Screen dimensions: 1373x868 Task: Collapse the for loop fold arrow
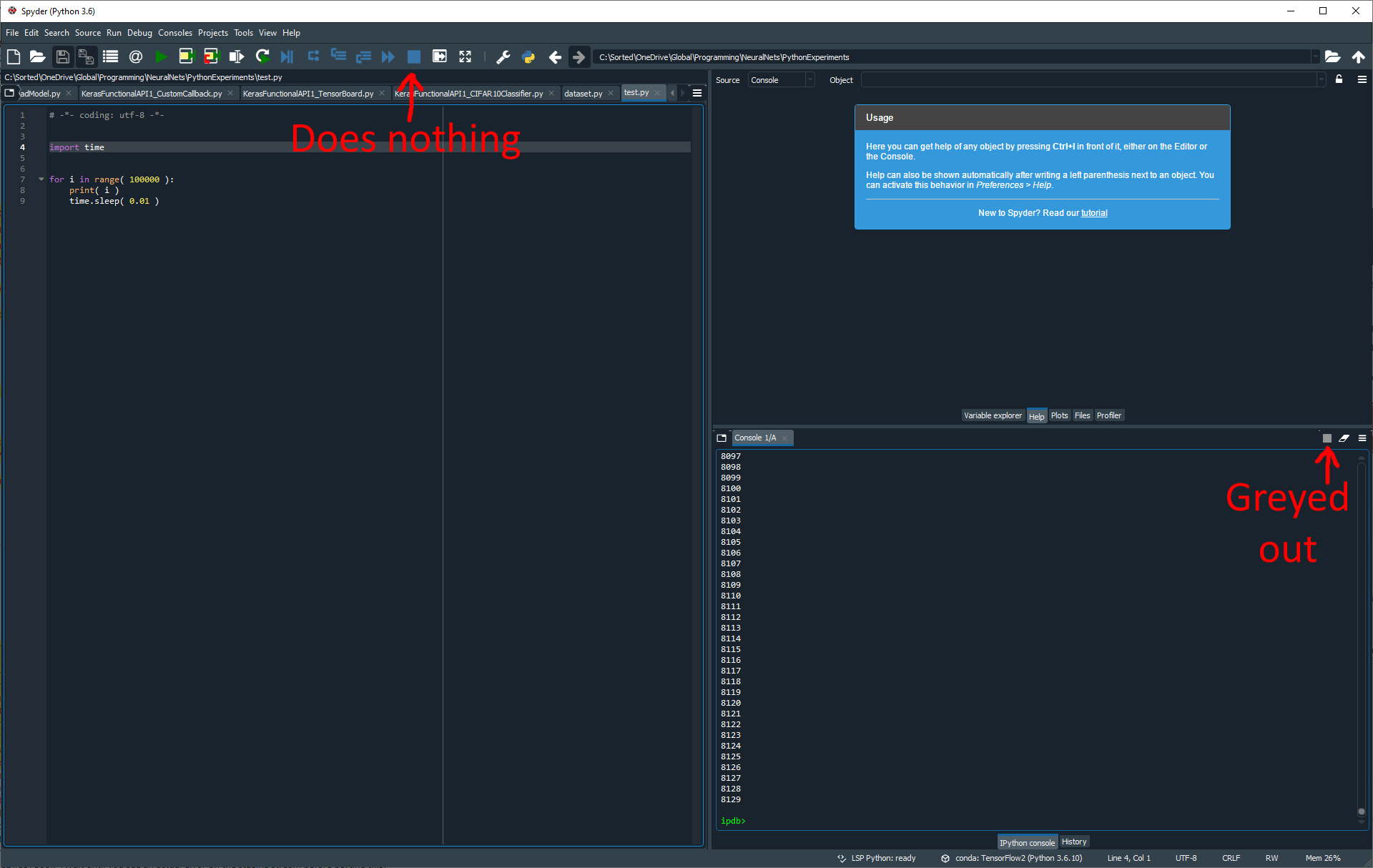click(41, 179)
